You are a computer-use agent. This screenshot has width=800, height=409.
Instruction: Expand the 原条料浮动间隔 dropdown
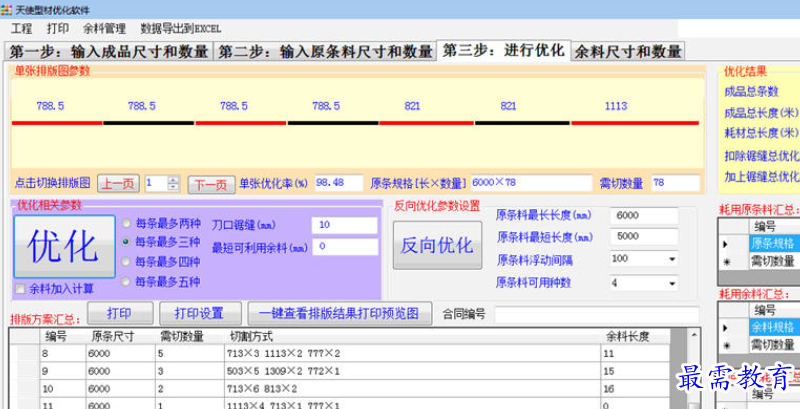coord(671,259)
